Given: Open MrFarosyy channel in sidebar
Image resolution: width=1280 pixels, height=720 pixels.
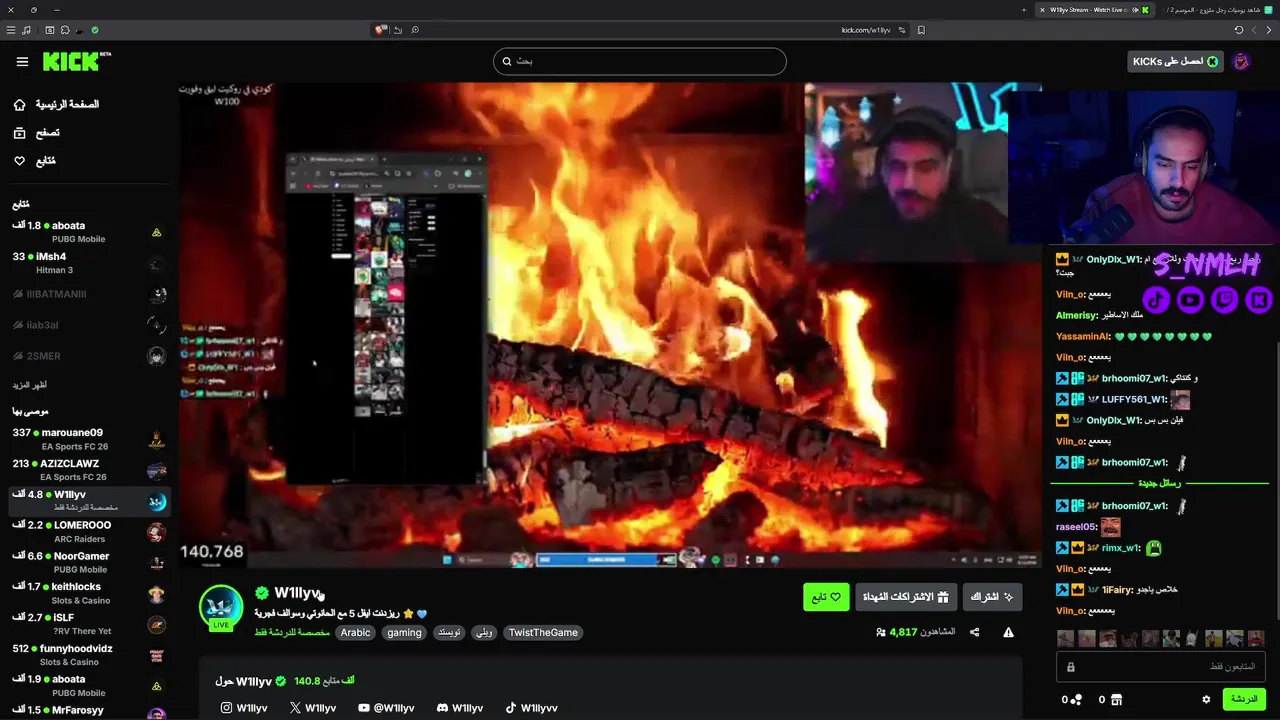Looking at the screenshot, I should click(88, 710).
